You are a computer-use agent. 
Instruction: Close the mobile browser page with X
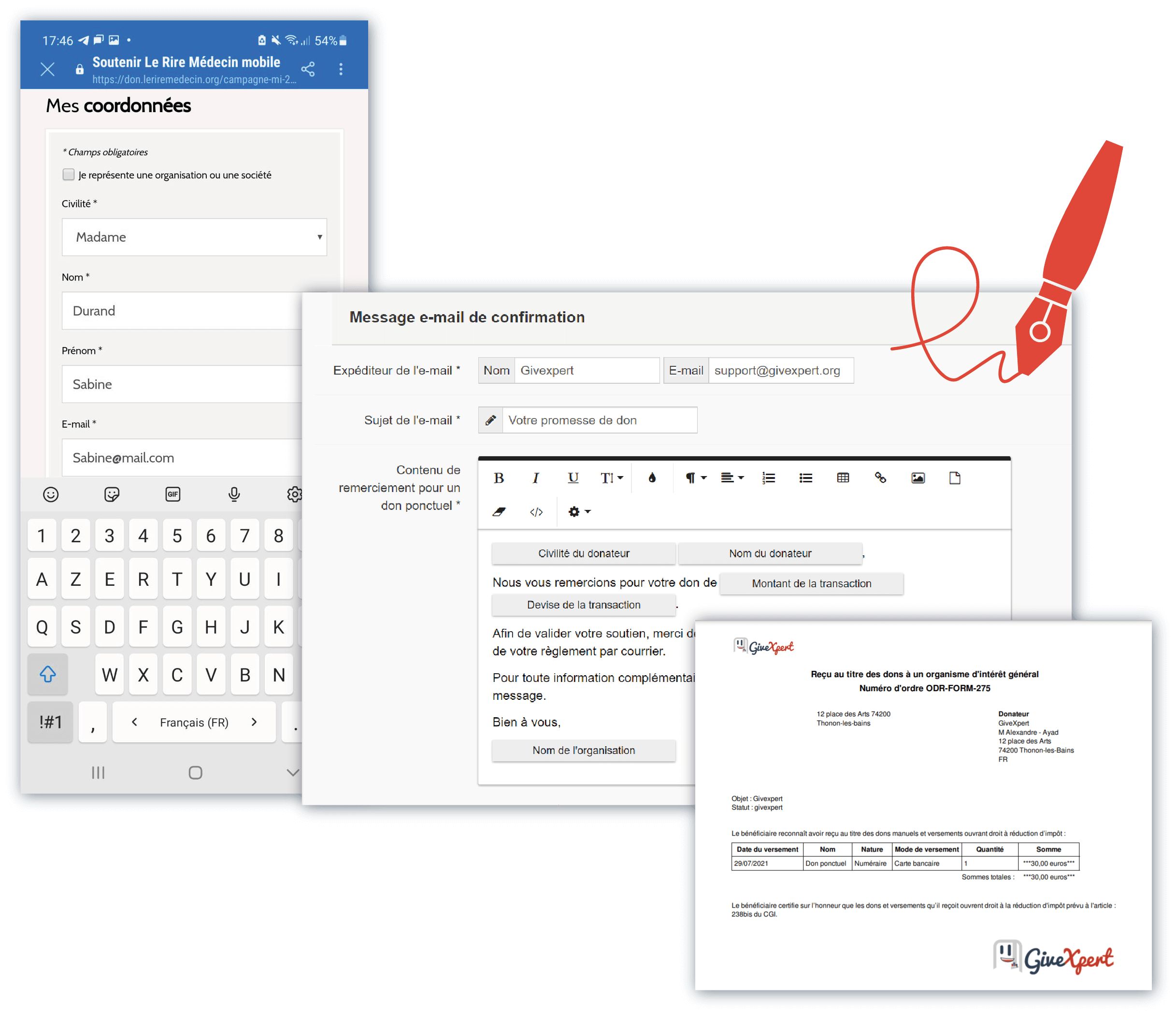(x=48, y=69)
